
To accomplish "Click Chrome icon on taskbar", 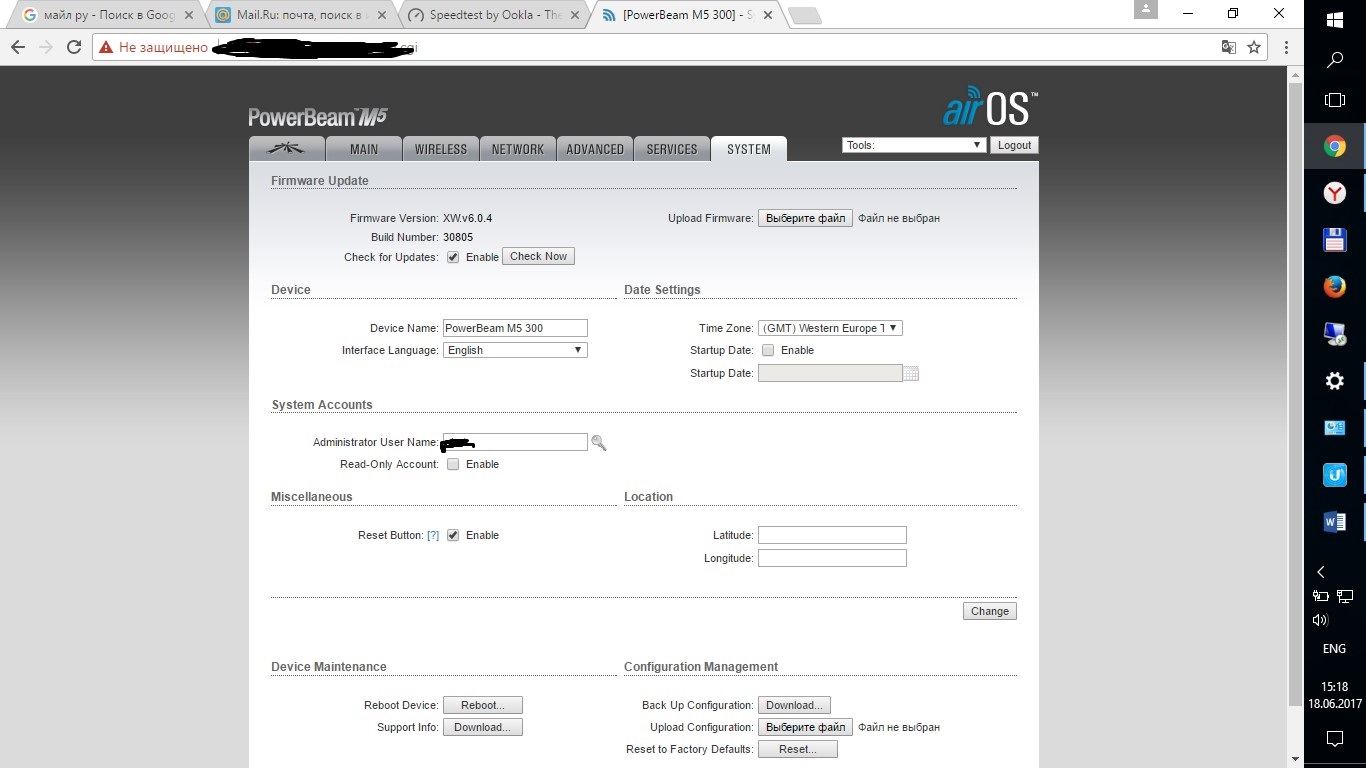I will pyautogui.click(x=1334, y=147).
